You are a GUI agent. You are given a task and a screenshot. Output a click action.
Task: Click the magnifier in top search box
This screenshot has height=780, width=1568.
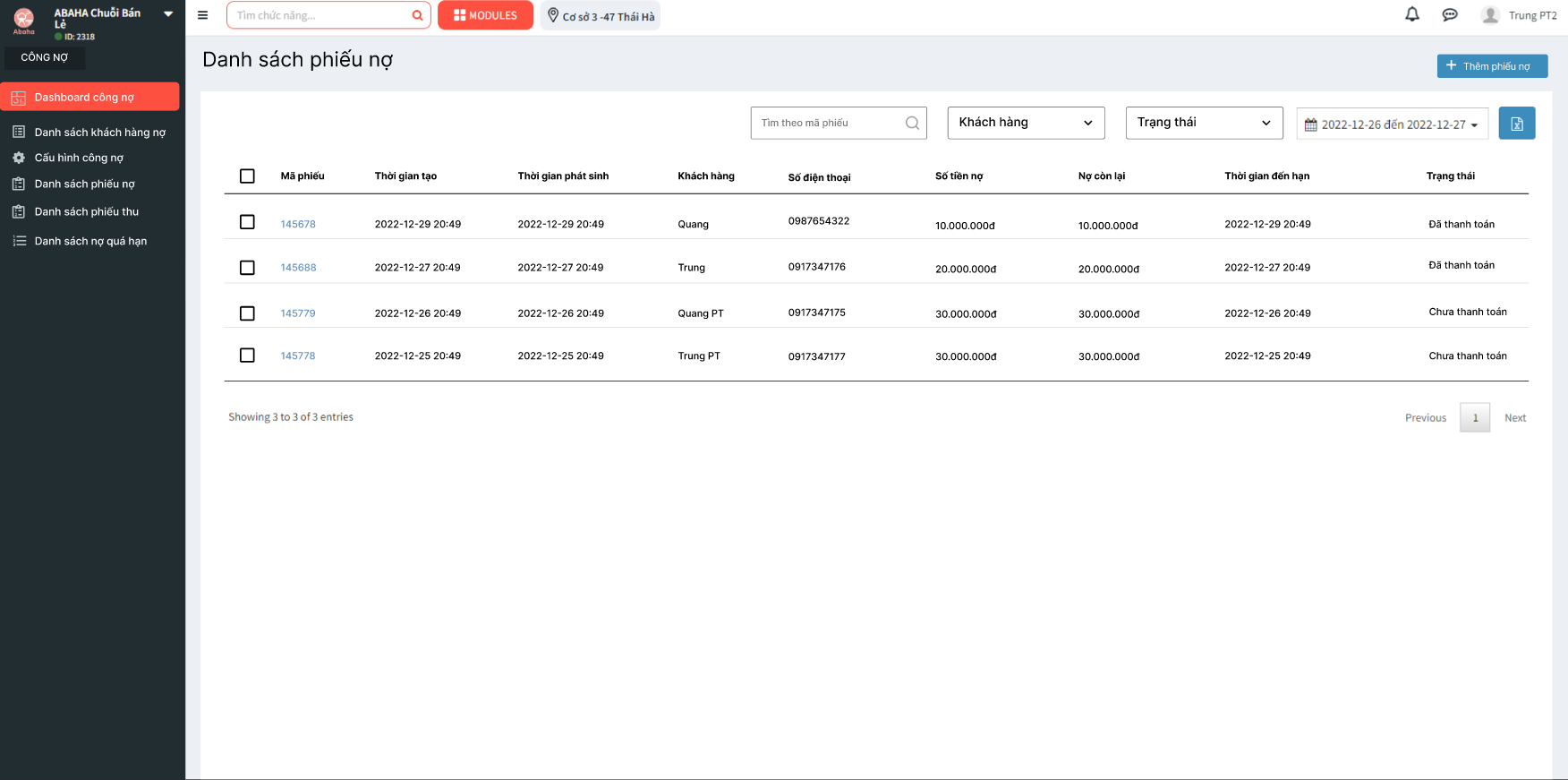click(x=417, y=15)
